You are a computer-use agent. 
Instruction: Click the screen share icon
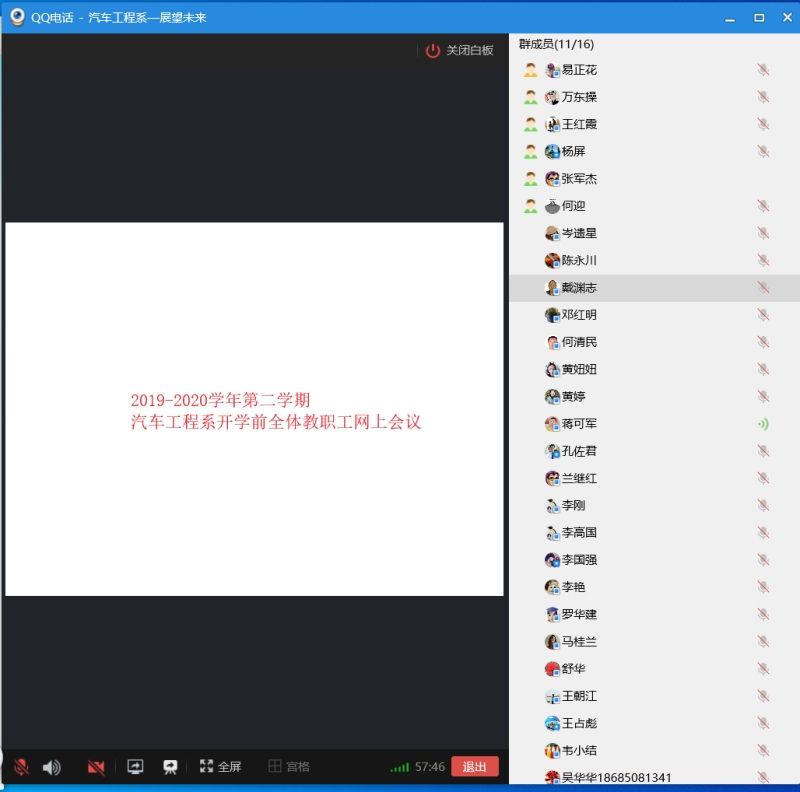tap(135, 767)
